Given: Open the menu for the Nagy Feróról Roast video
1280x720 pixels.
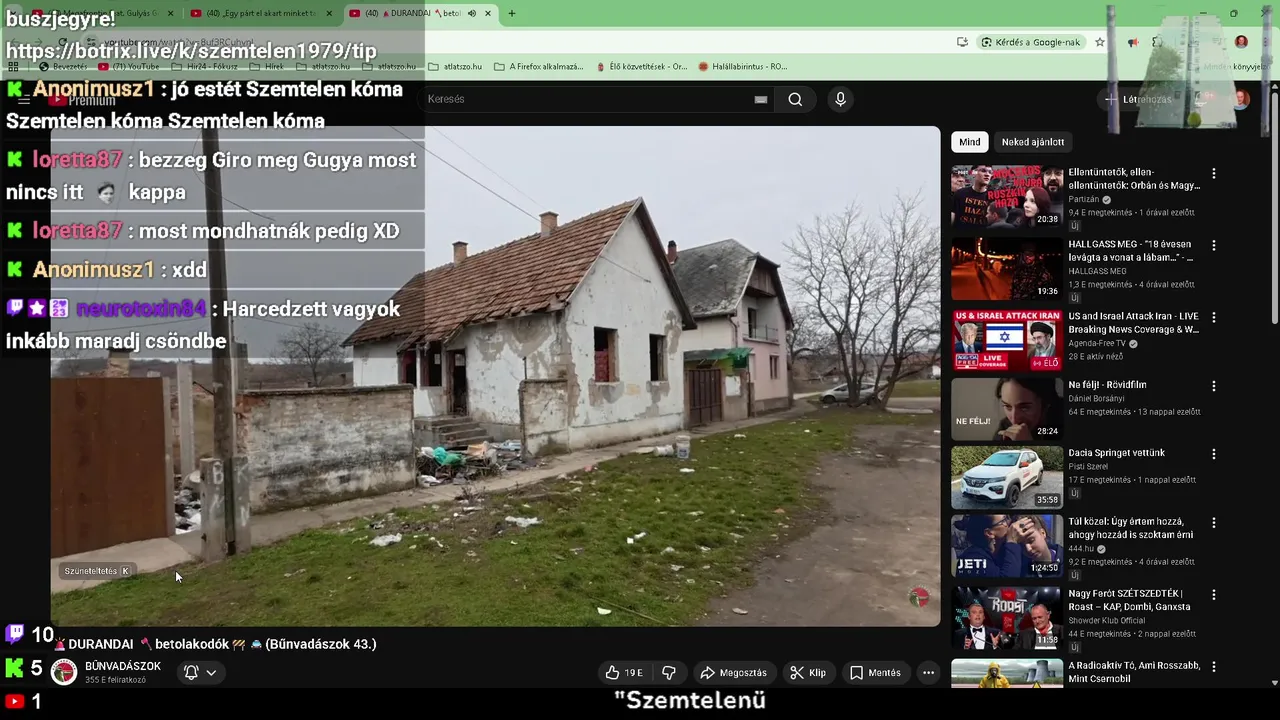Looking at the screenshot, I should pos(1214,595).
